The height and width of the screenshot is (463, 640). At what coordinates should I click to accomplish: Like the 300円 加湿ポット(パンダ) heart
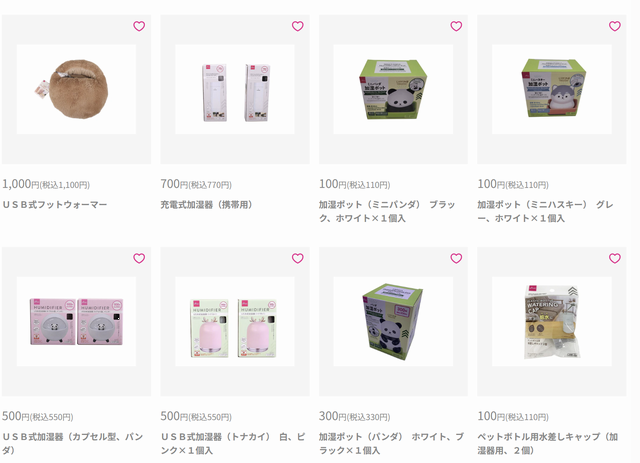[456, 258]
